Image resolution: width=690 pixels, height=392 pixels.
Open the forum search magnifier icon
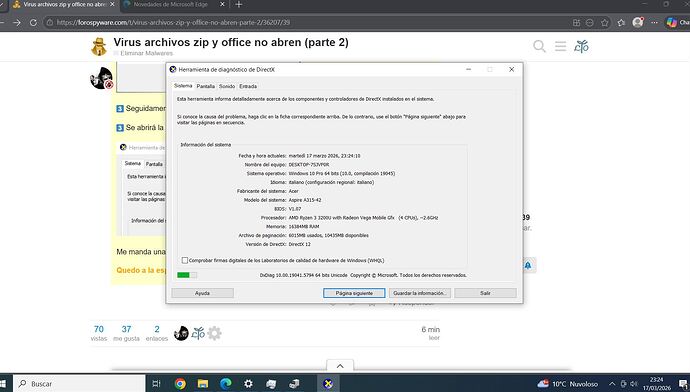click(539, 46)
